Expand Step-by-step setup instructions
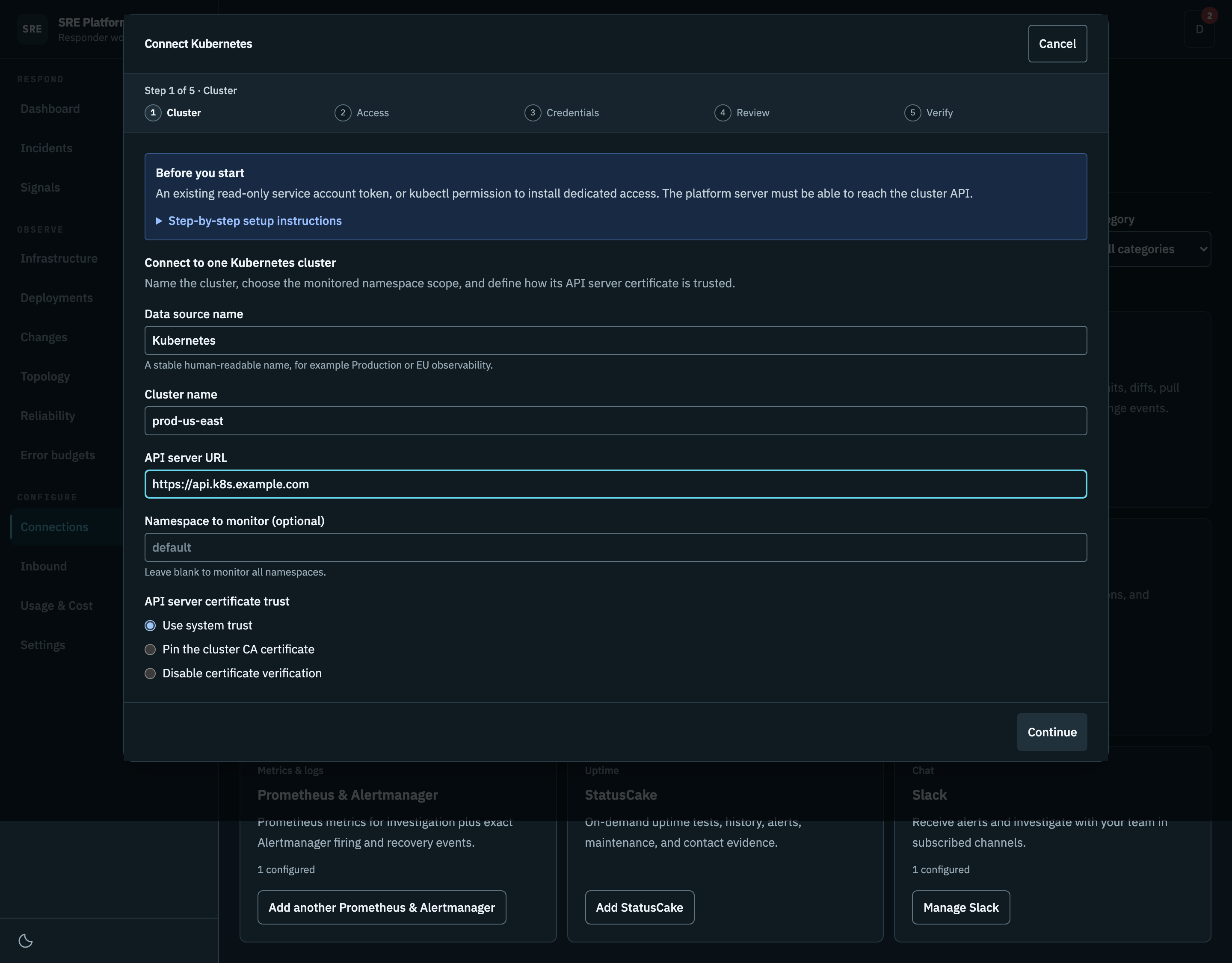 coord(249,221)
